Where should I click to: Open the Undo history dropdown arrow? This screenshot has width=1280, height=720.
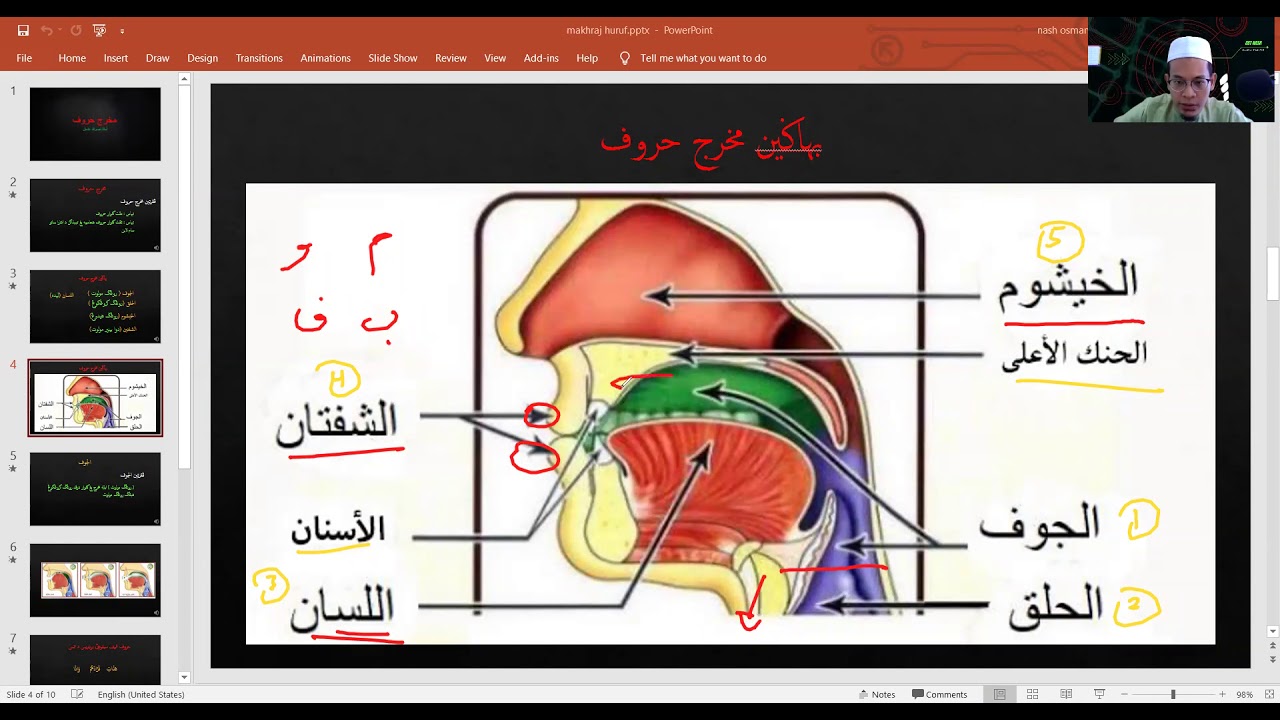[x=60, y=30]
